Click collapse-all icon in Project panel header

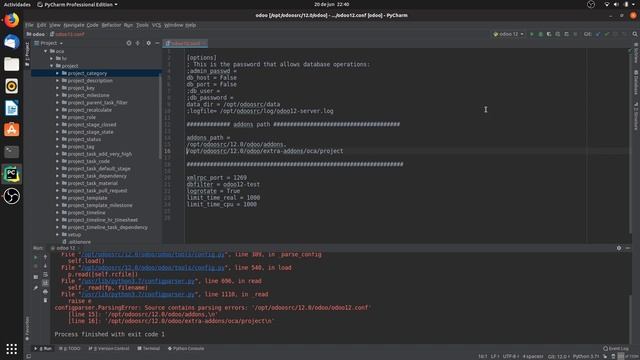(138, 43)
